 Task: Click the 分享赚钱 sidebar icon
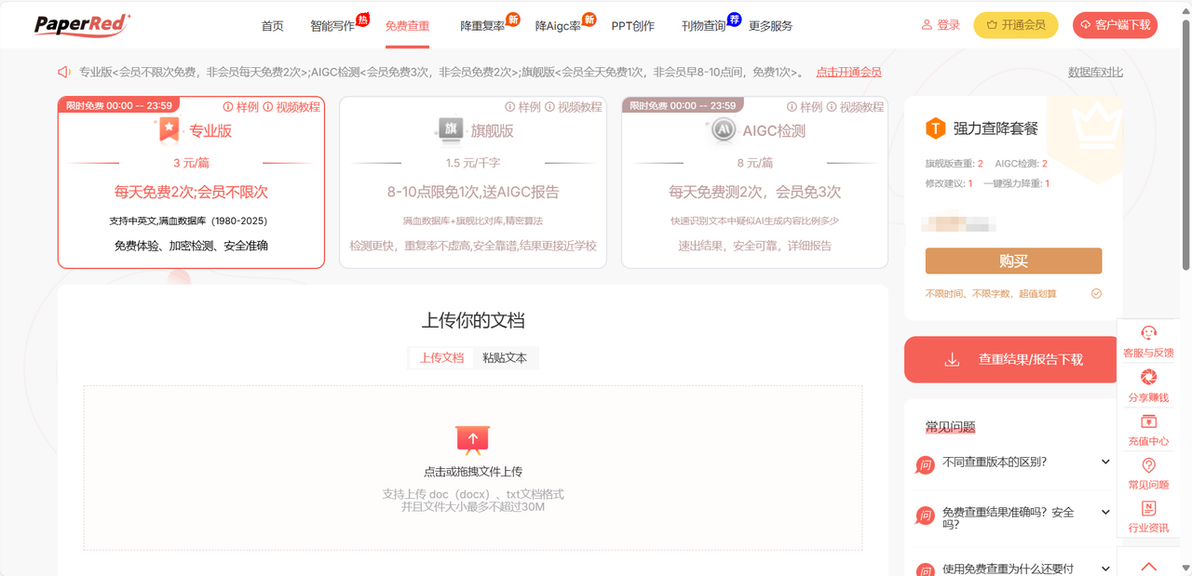(1149, 377)
